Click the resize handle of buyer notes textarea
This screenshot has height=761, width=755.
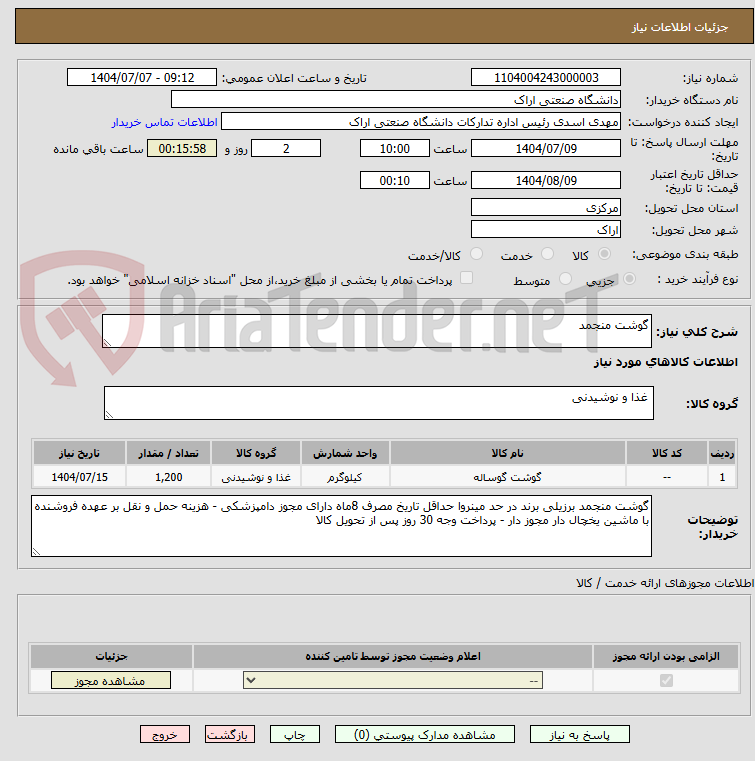pos(36,551)
